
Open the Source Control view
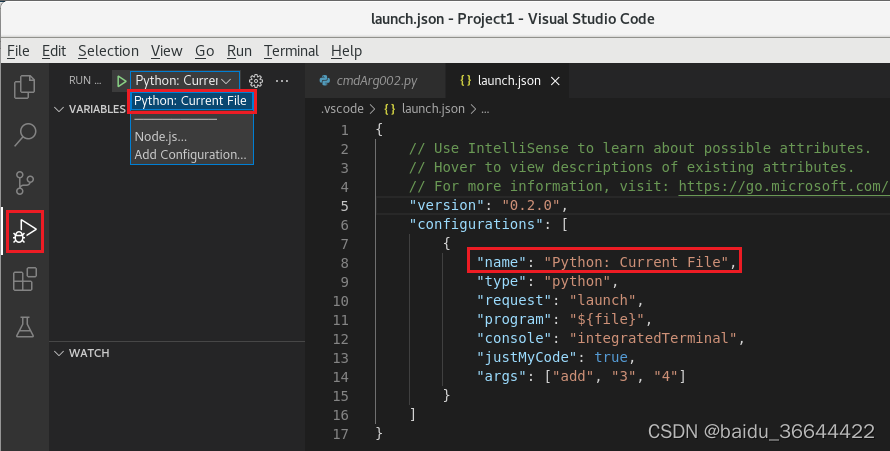[x=24, y=183]
